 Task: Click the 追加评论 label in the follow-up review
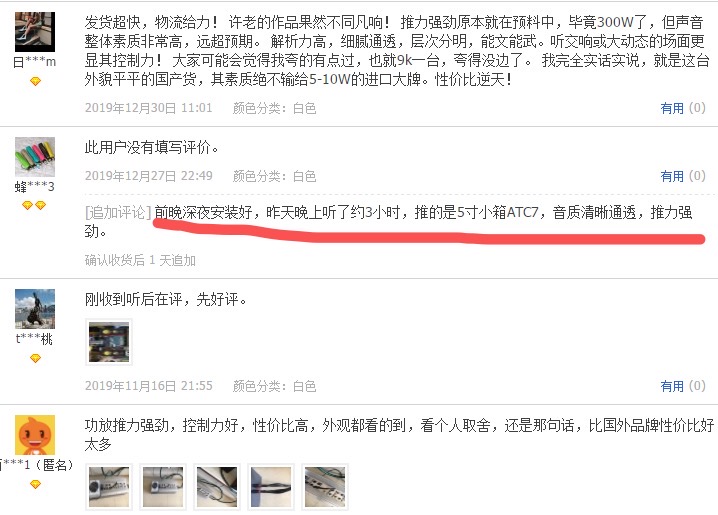point(118,212)
